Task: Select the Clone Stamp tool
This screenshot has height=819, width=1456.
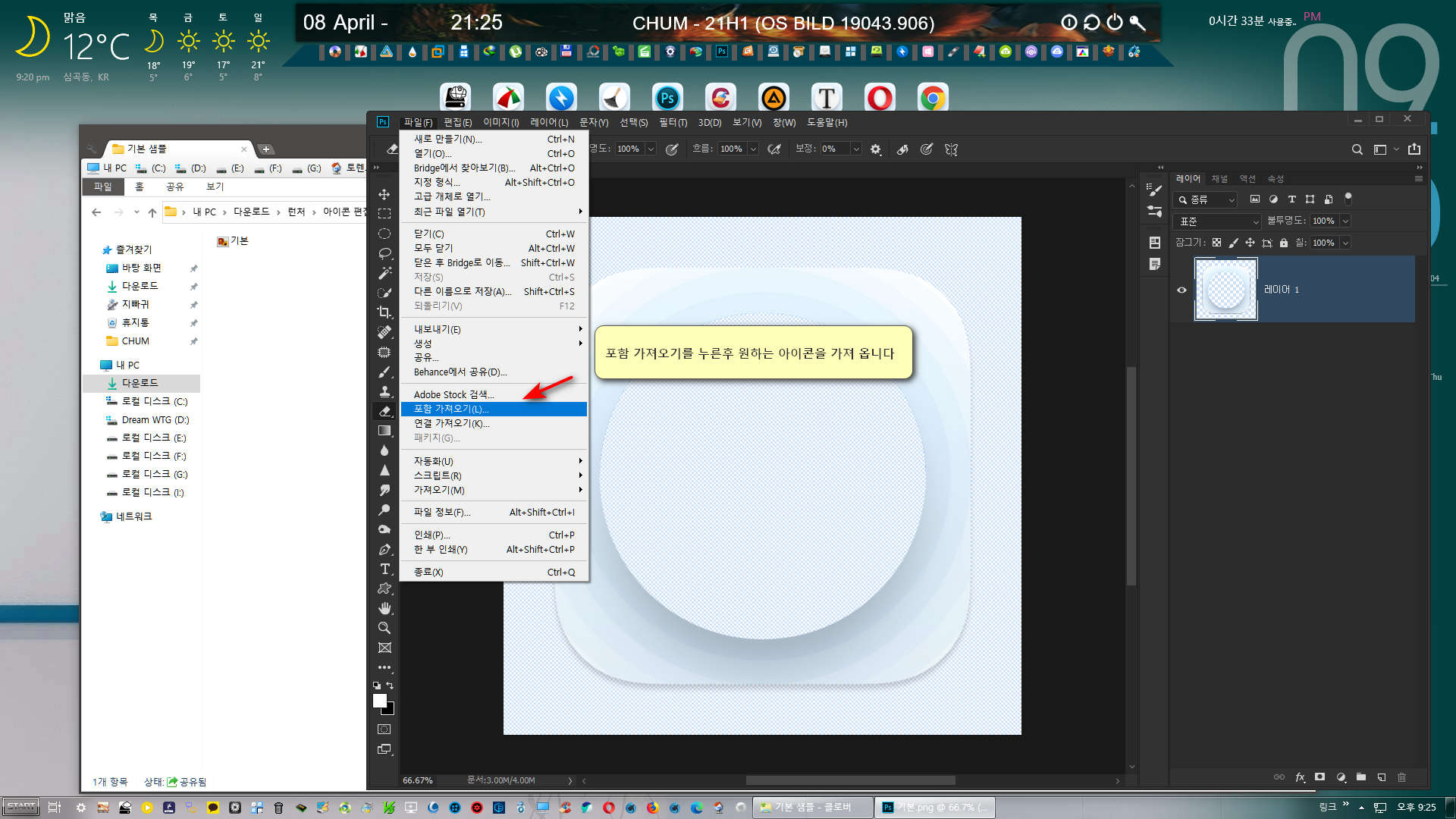Action: (x=384, y=391)
